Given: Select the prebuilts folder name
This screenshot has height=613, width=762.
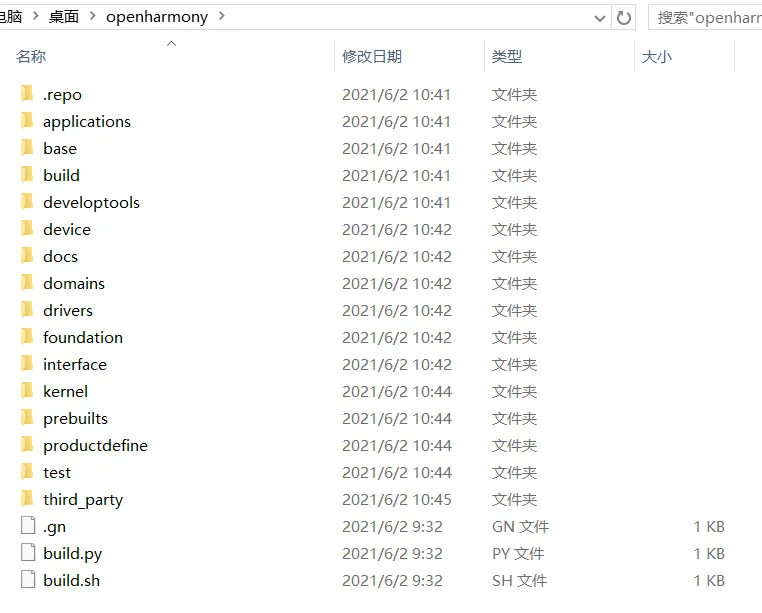Looking at the screenshot, I should (75, 419).
